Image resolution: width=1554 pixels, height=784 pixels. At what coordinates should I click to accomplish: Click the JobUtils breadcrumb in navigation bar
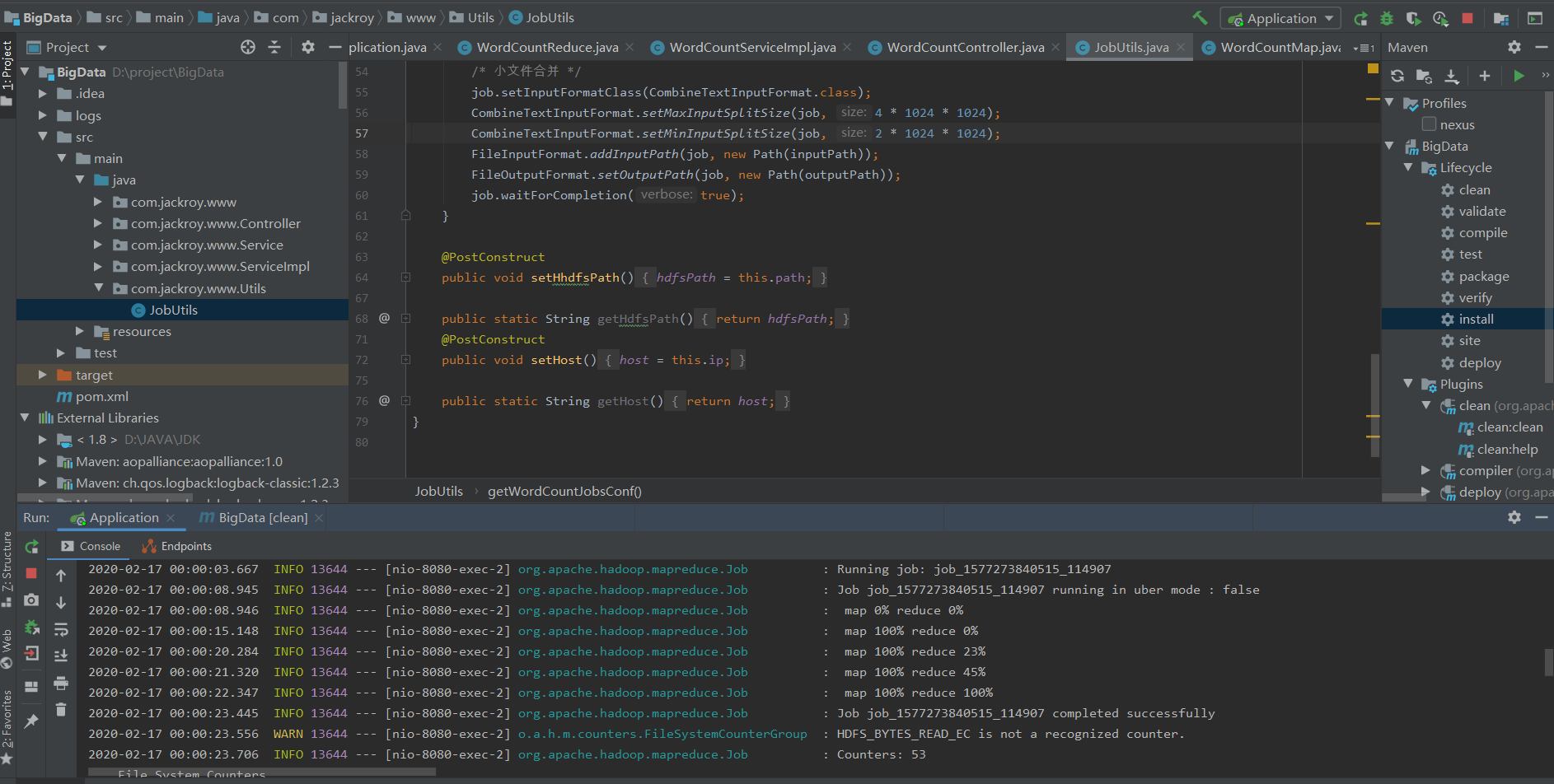[x=541, y=17]
